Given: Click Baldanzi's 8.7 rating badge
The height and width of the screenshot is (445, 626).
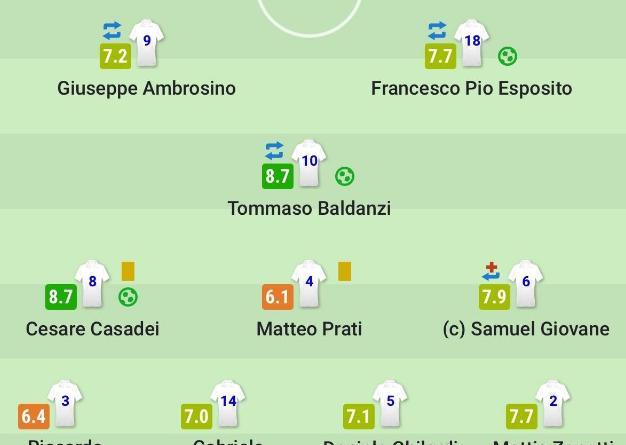Looking at the screenshot, I should (x=278, y=176).
